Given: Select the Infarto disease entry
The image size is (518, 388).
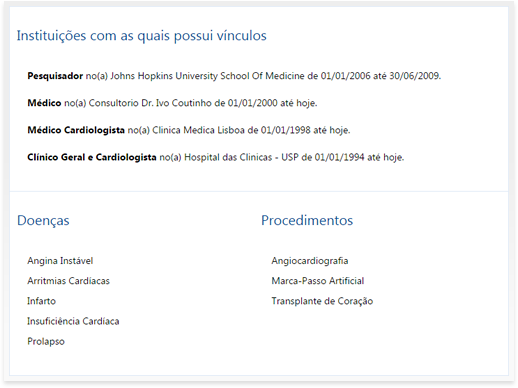Looking at the screenshot, I should click(x=41, y=301).
